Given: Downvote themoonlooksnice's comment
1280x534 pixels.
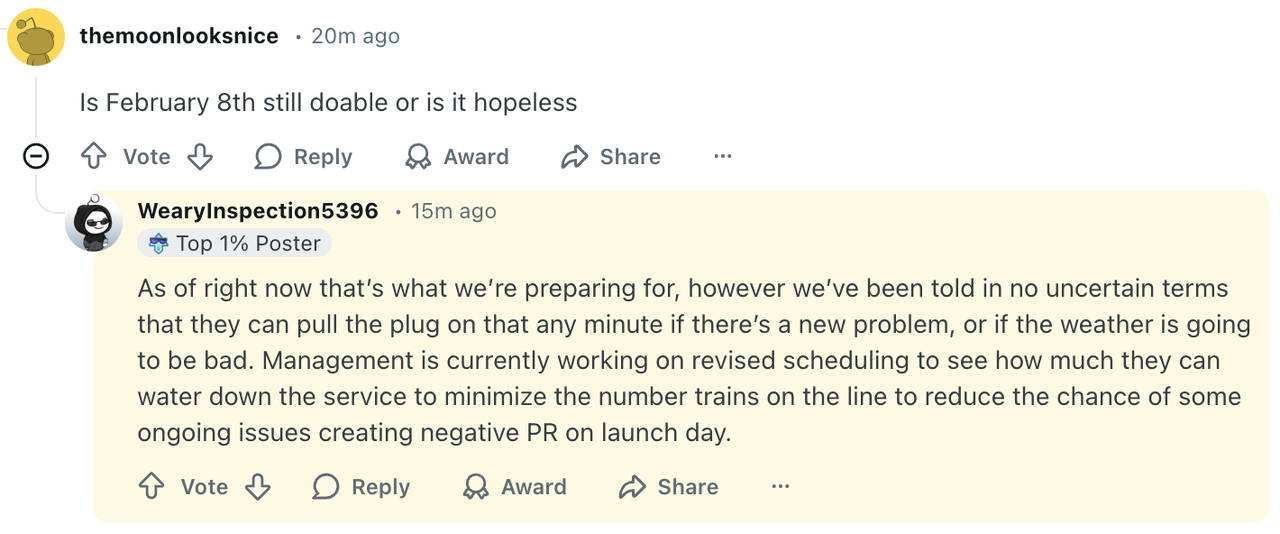Looking at the screenshot, I should [x=200, y=156].
